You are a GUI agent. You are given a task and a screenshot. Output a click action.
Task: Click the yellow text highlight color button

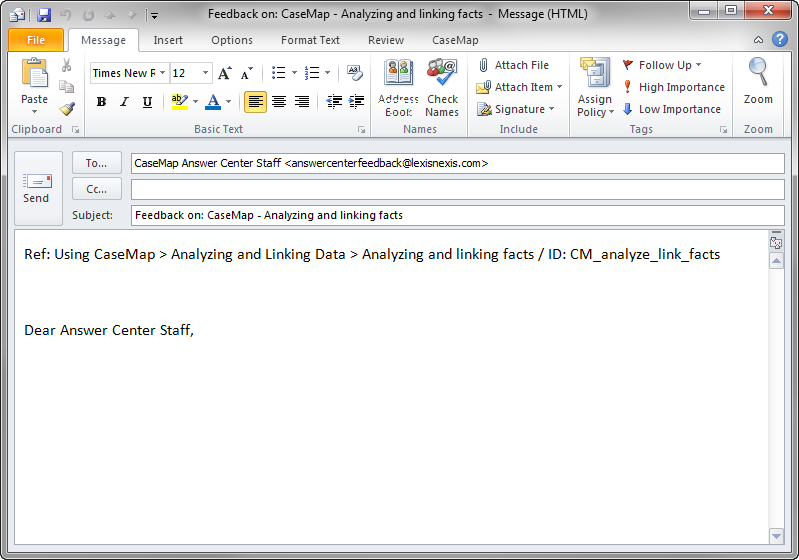[x=179, y=102]
